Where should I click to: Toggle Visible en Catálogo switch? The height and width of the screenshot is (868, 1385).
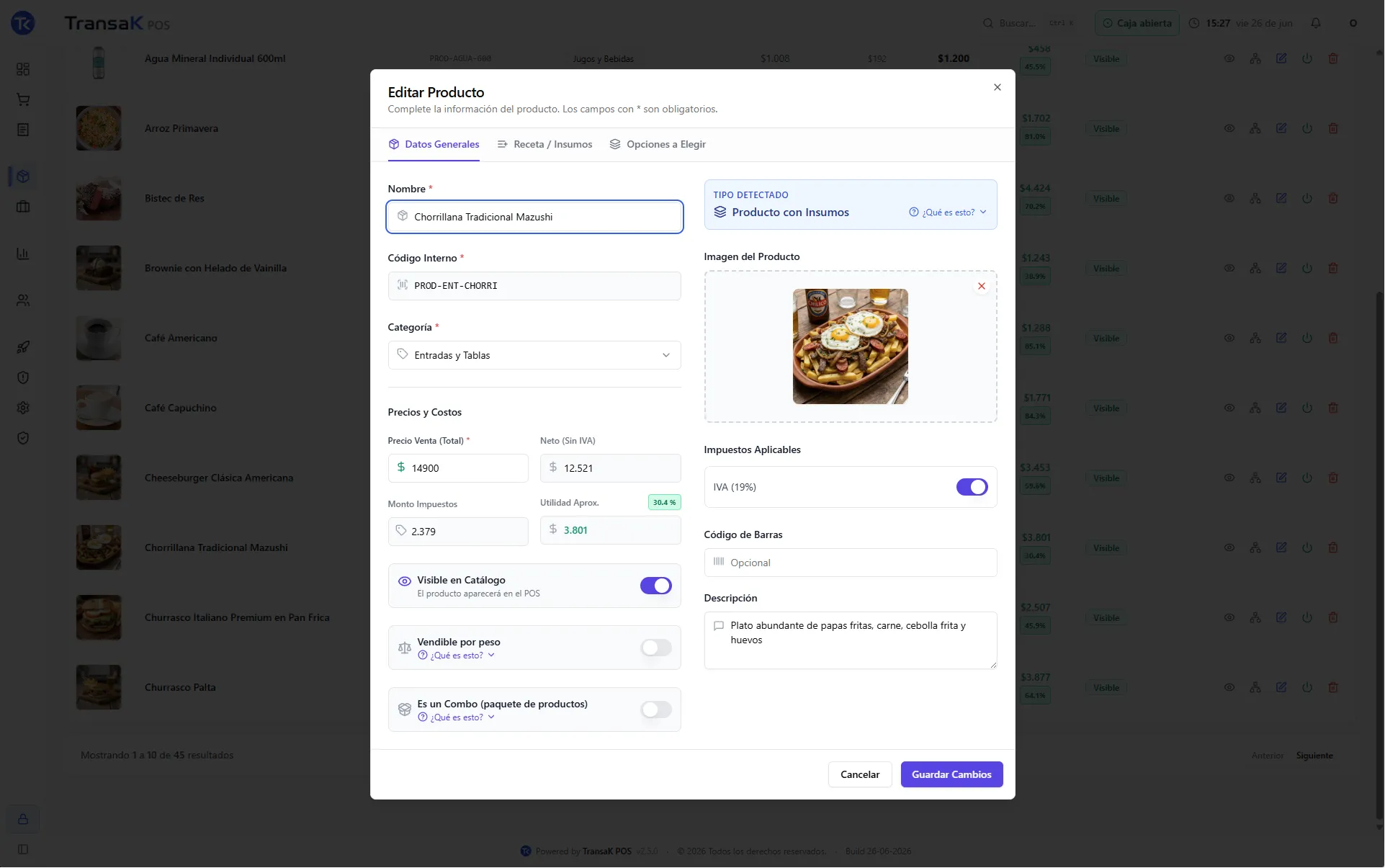click(655, 586)
